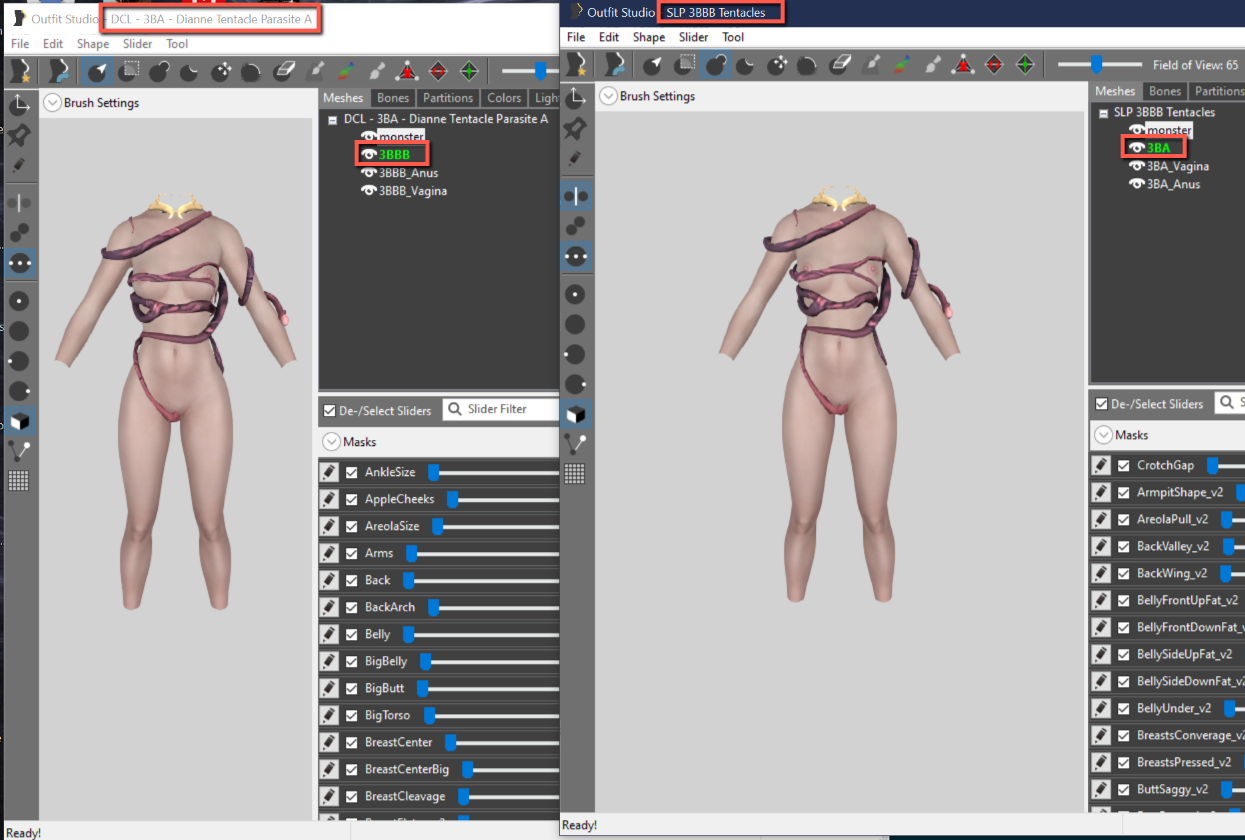Select eraser Undiff brush in left DCL window
Viewport: 1245px width, 840px height.
click(284, 71)
